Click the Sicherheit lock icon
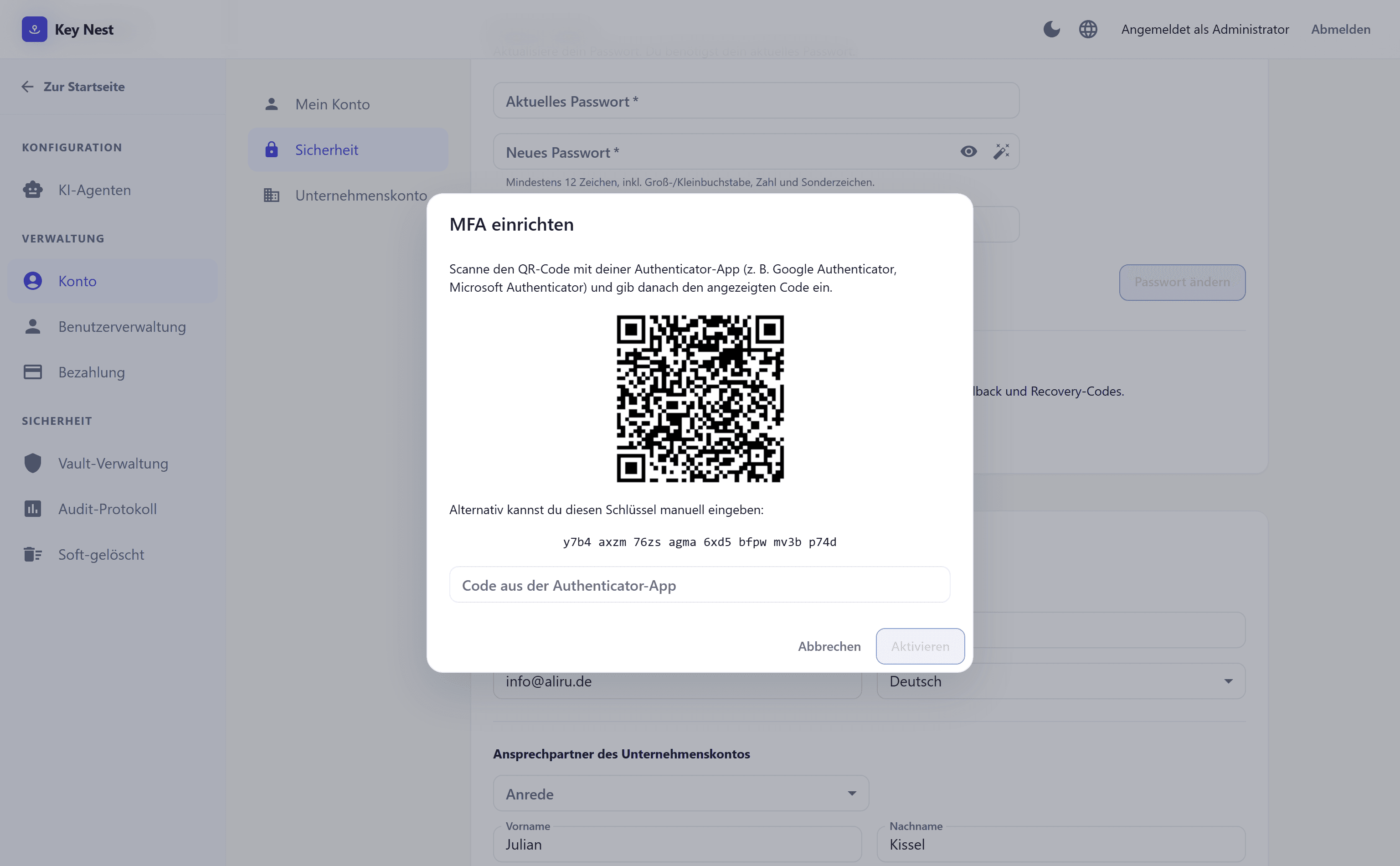The height and width of the screenshot is (866, 1400). pyautogui.click(x=272, y=149)
